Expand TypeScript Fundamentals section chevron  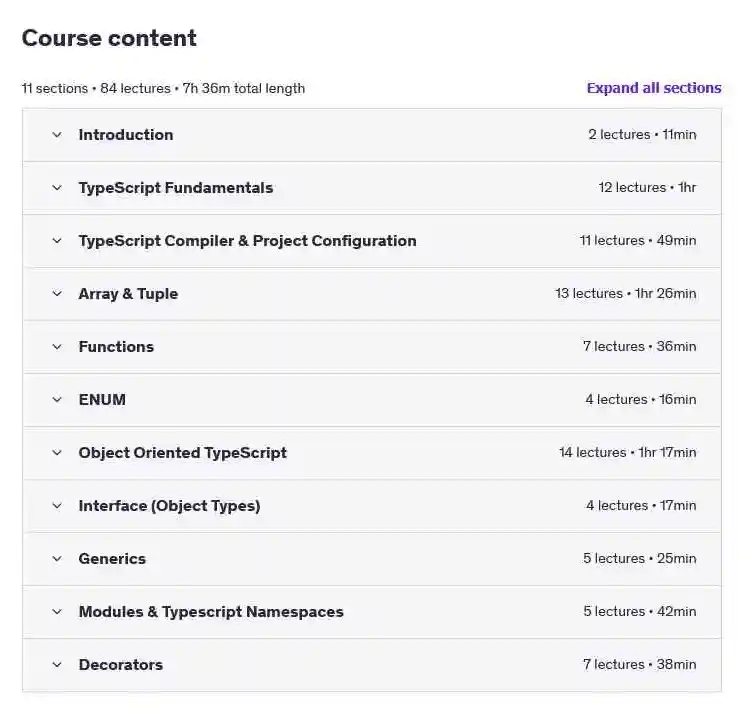[57, 188]
